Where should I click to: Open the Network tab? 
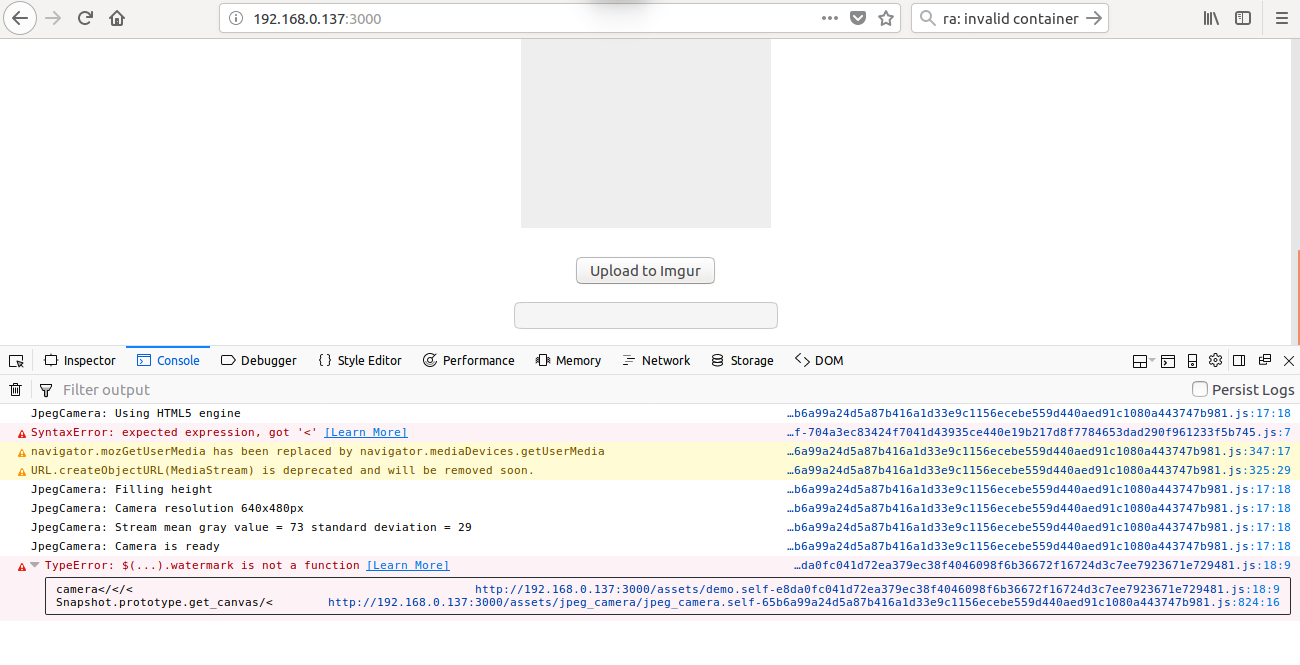point(656,360)
